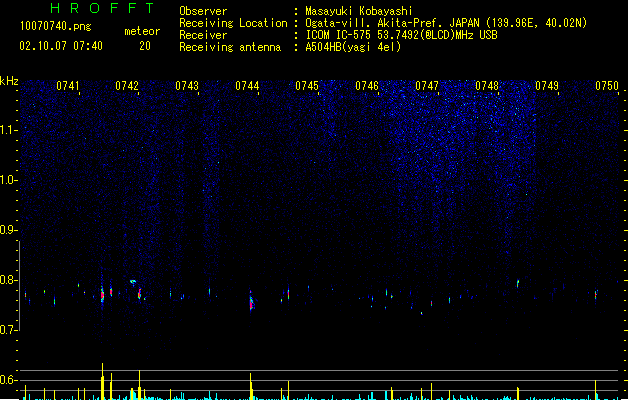Viewport: 629px width, 400px height.
Task: Click the 0749 time marker
Action: 547,86
